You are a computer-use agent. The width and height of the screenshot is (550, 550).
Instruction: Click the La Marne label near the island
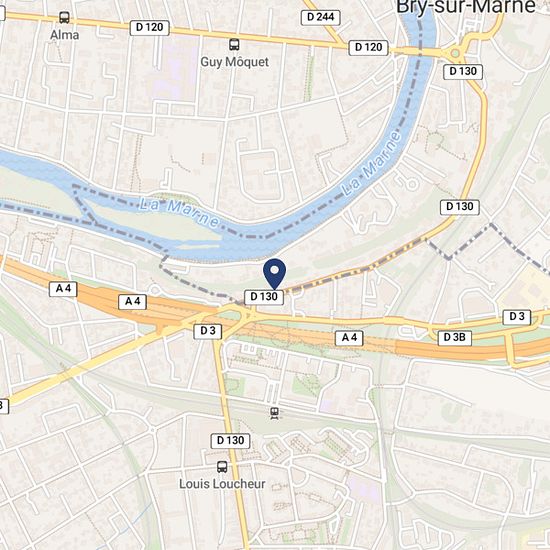click(179, 213)
